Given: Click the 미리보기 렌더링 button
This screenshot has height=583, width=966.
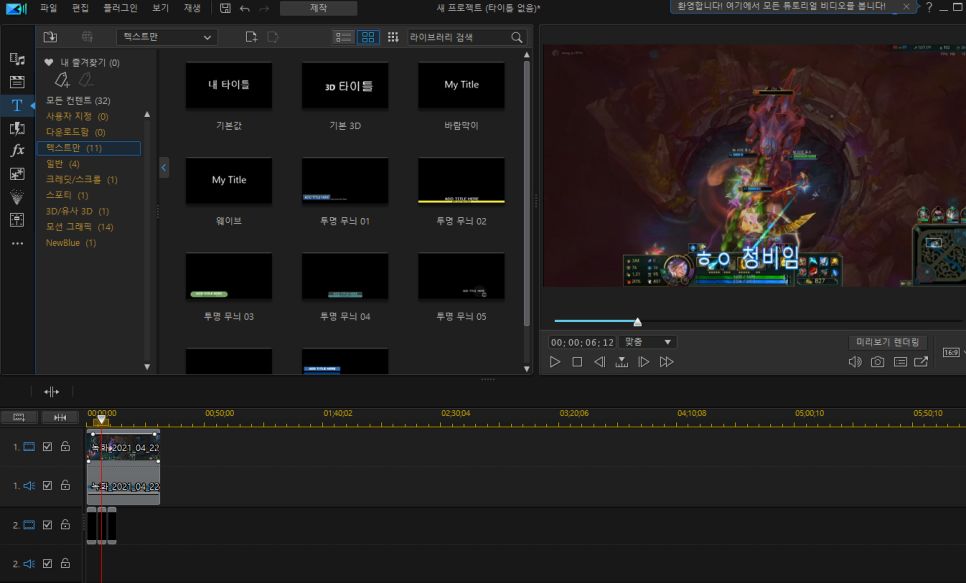Looking at the screenshot, I should (x=887, y=342).
